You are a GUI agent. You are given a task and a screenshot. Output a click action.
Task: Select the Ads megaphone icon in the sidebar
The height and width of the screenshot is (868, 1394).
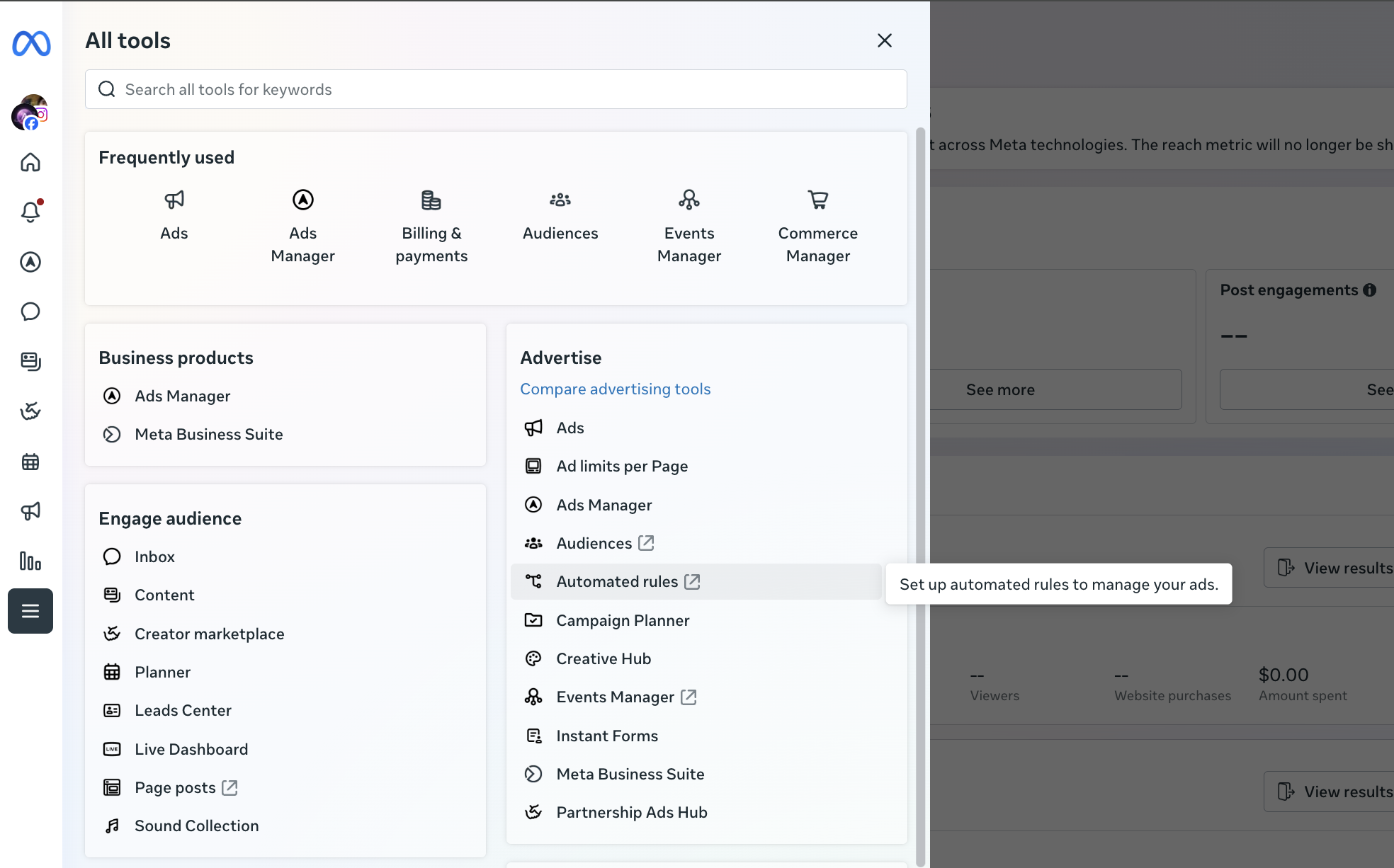(x=30, y=511)
